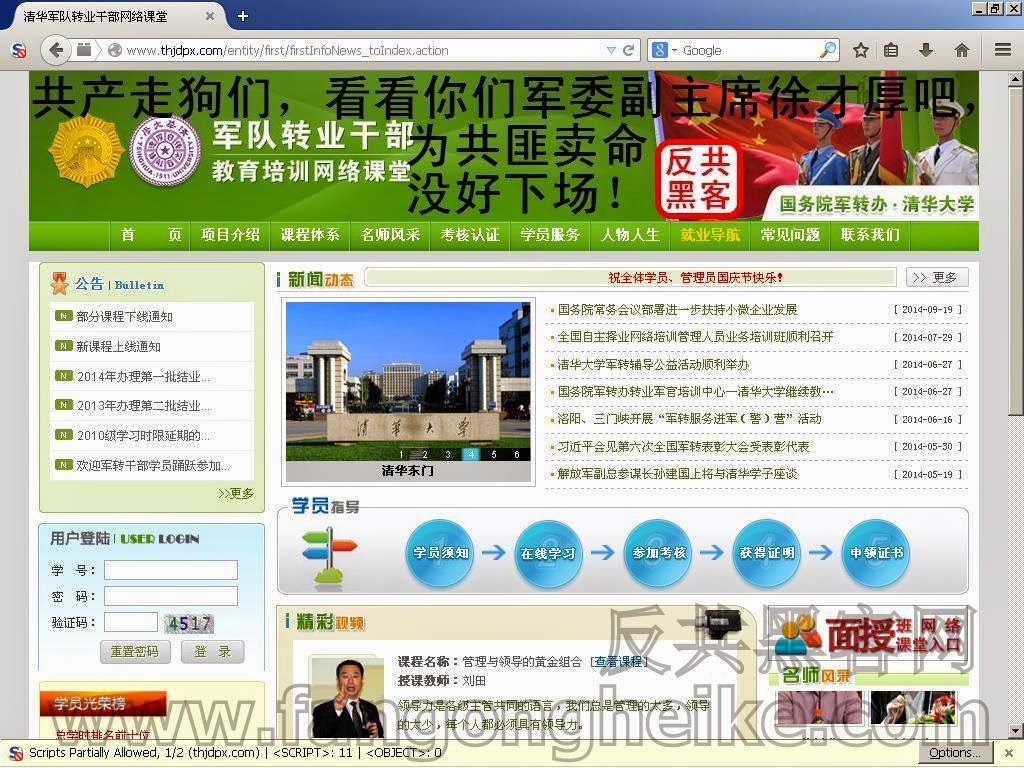The width and height of the screenshot is (1024, 768).
Task: Click the 验证码 input field
Action: pyautogui.click(x=131, y=622)
